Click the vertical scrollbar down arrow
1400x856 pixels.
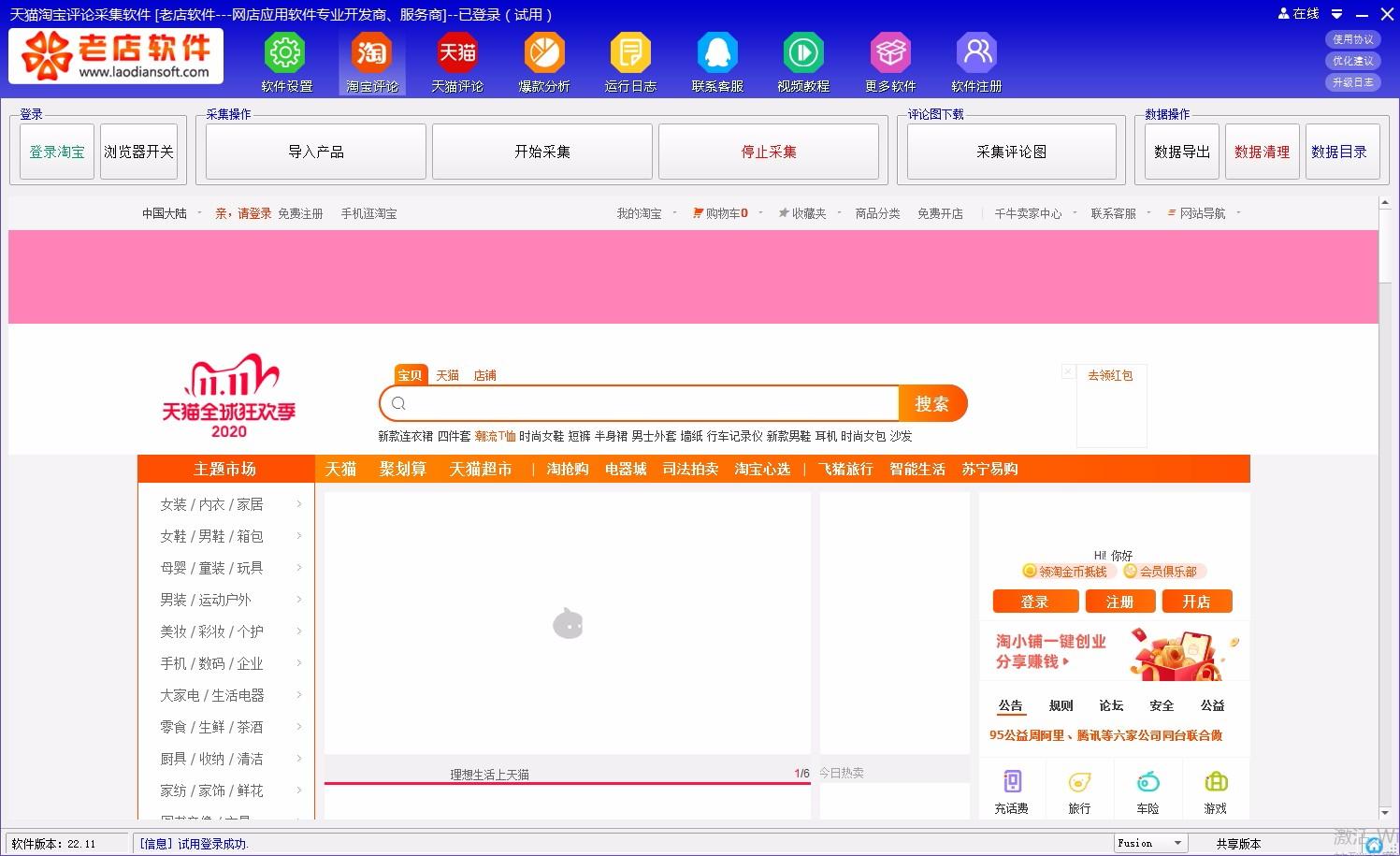click(x=1385, y=813)
